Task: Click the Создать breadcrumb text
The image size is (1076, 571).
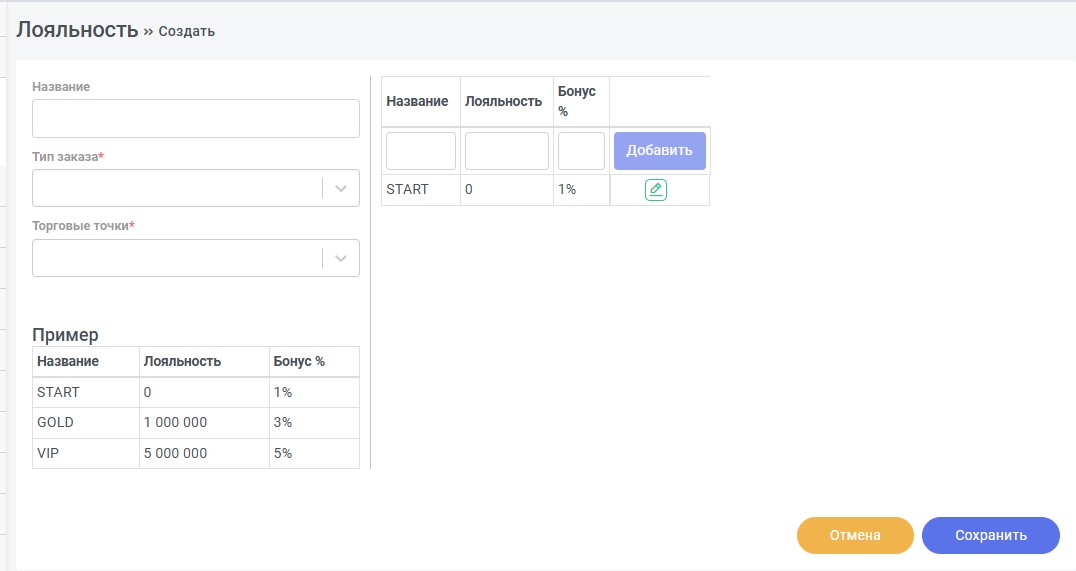Action: tap(187, 31)
